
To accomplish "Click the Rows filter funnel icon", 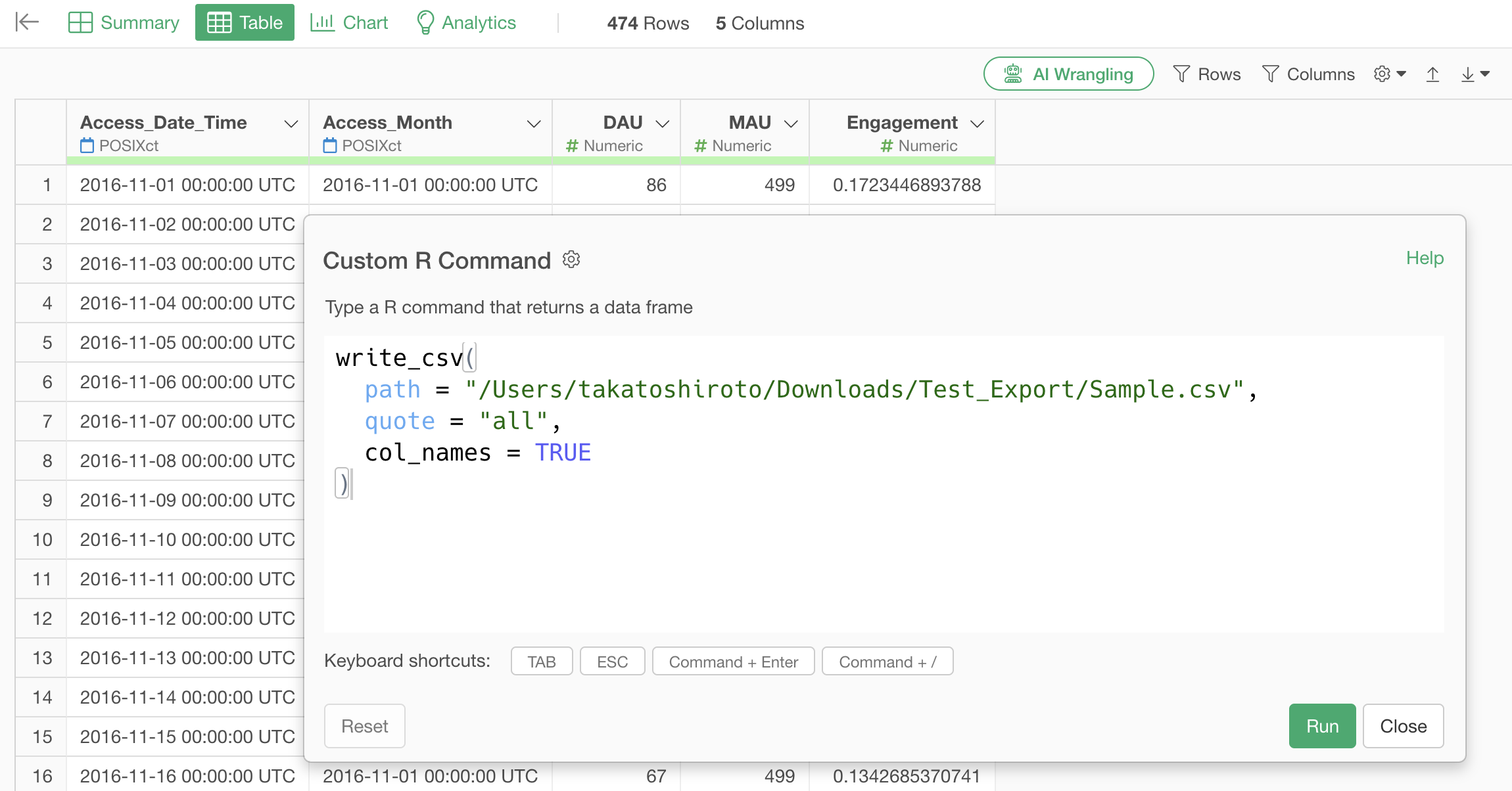I will point(1181,74).
